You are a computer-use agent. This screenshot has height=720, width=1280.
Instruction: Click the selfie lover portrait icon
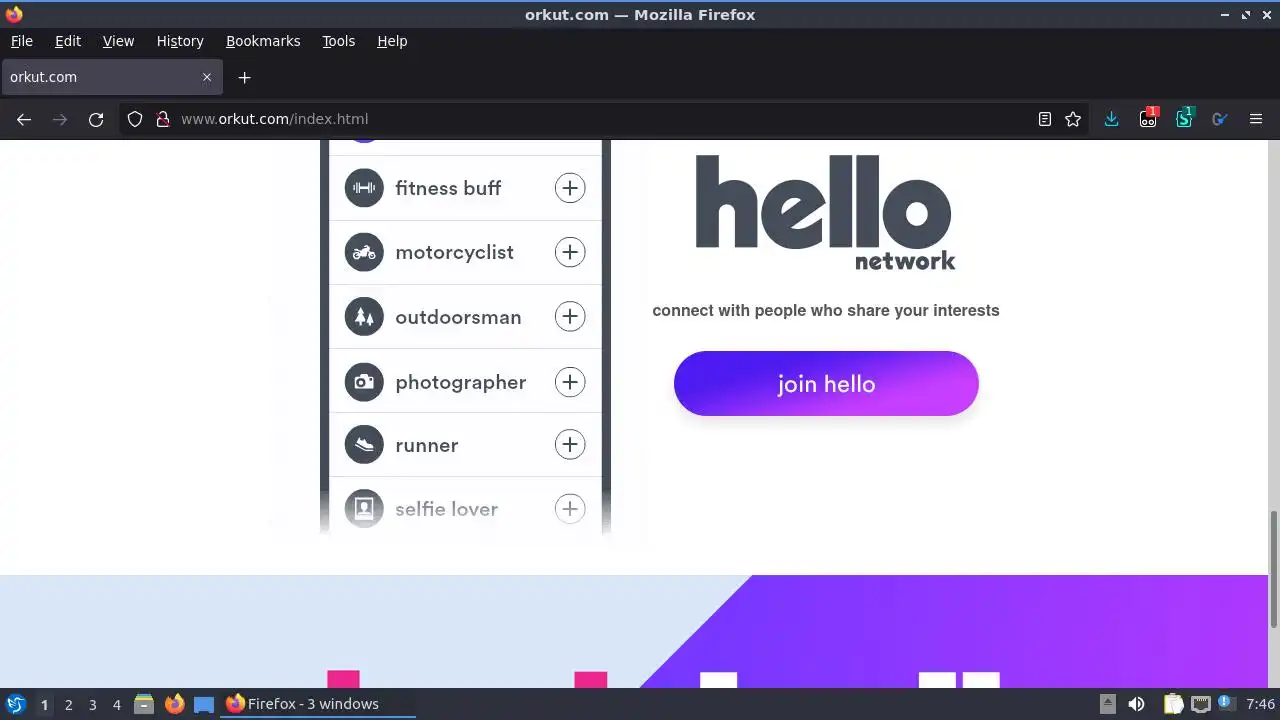click(364, 509)
